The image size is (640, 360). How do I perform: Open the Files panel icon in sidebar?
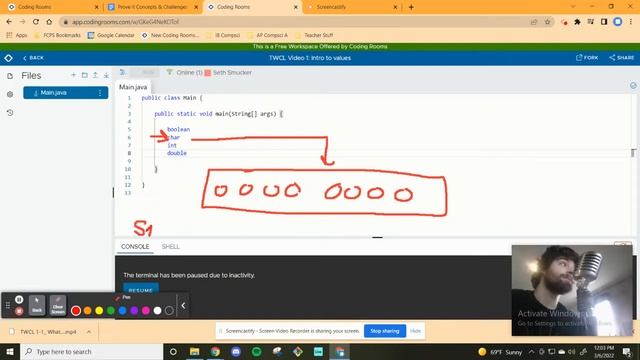[10, 76]
